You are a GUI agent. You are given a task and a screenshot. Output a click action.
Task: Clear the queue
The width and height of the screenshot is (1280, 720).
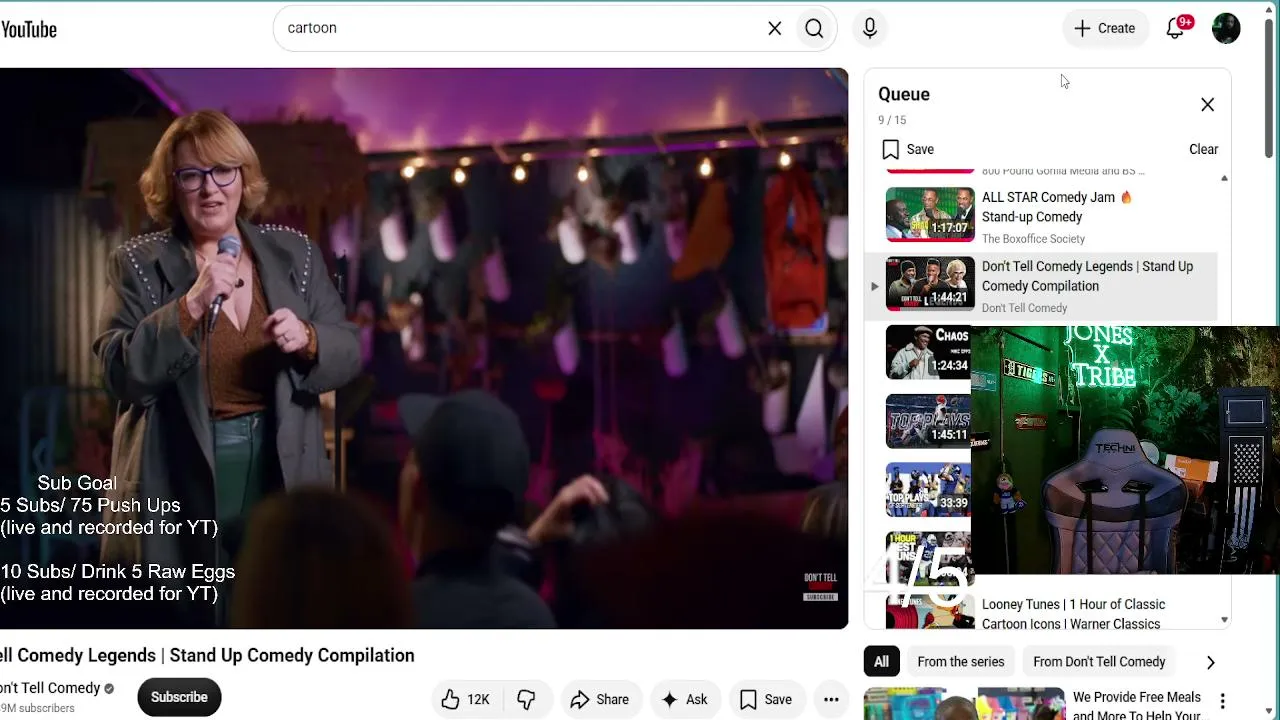point(1203,149)
